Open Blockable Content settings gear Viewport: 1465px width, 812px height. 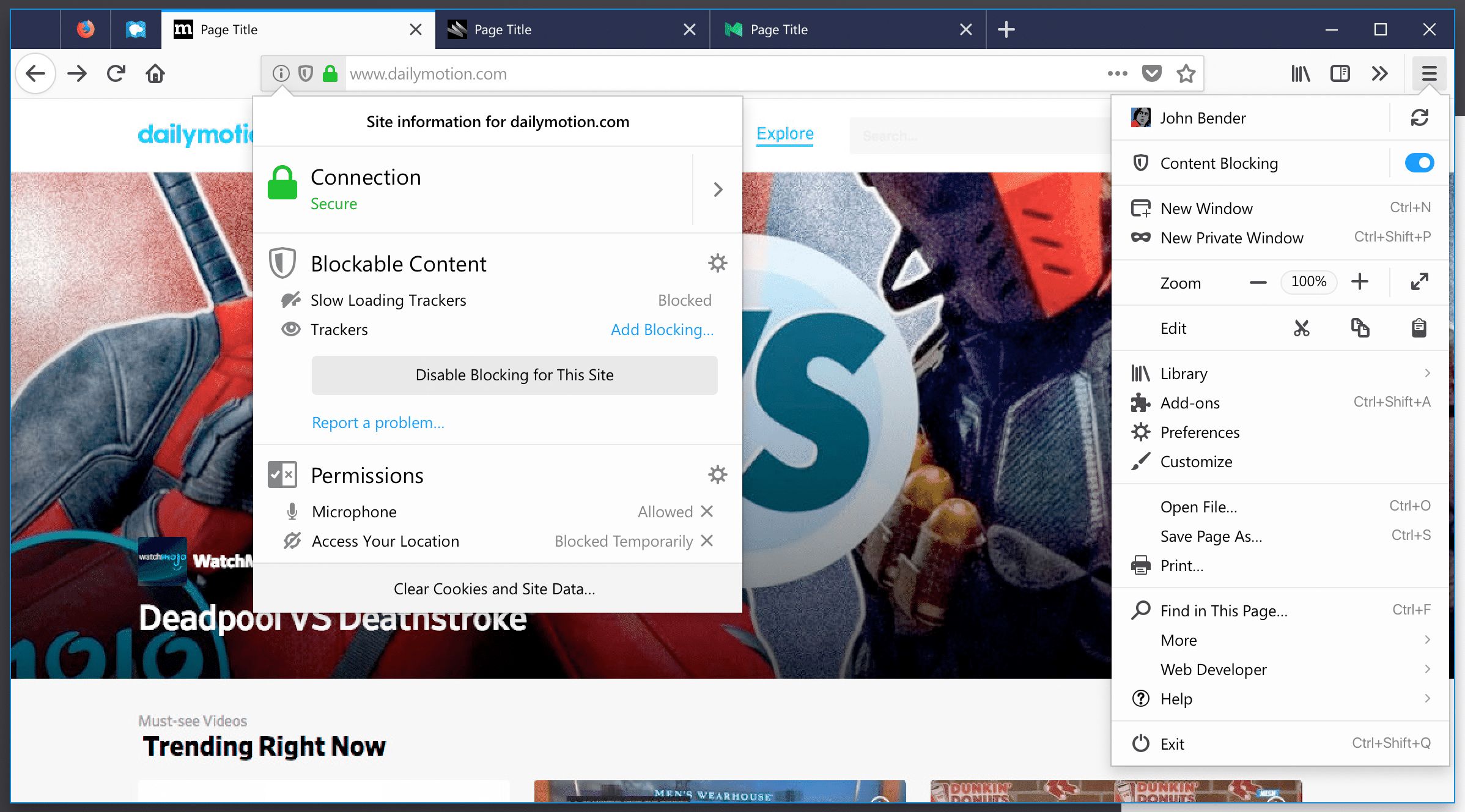(x=717, y=264)
